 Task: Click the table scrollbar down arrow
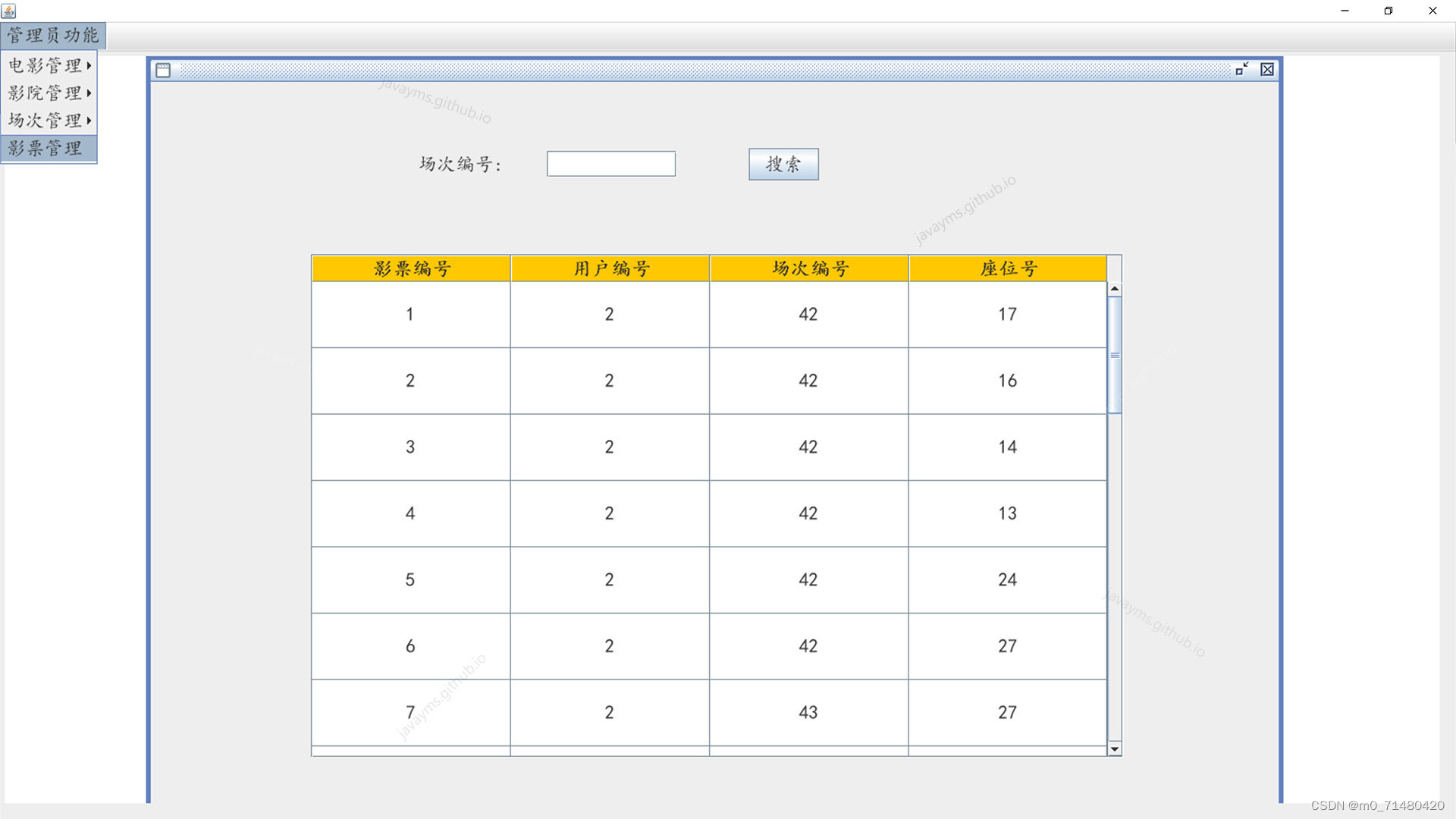coord(1115,749)
